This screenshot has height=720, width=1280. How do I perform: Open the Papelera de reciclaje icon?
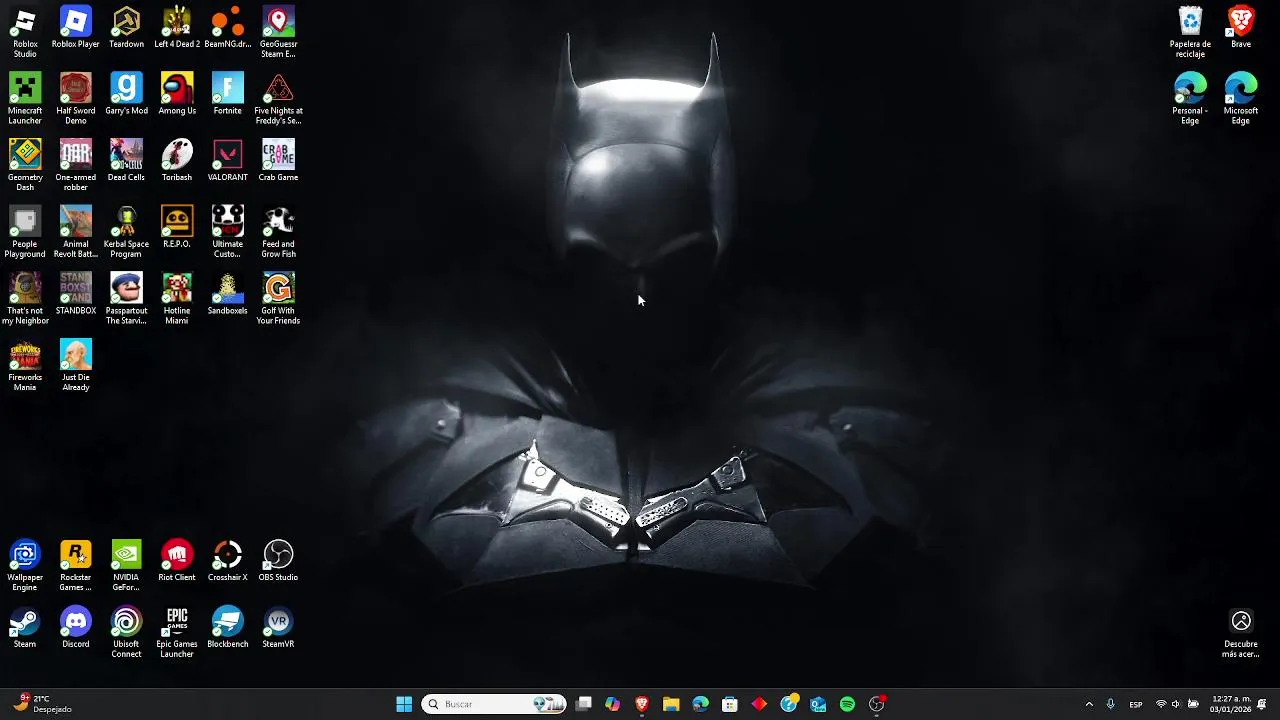point(1190,32)
